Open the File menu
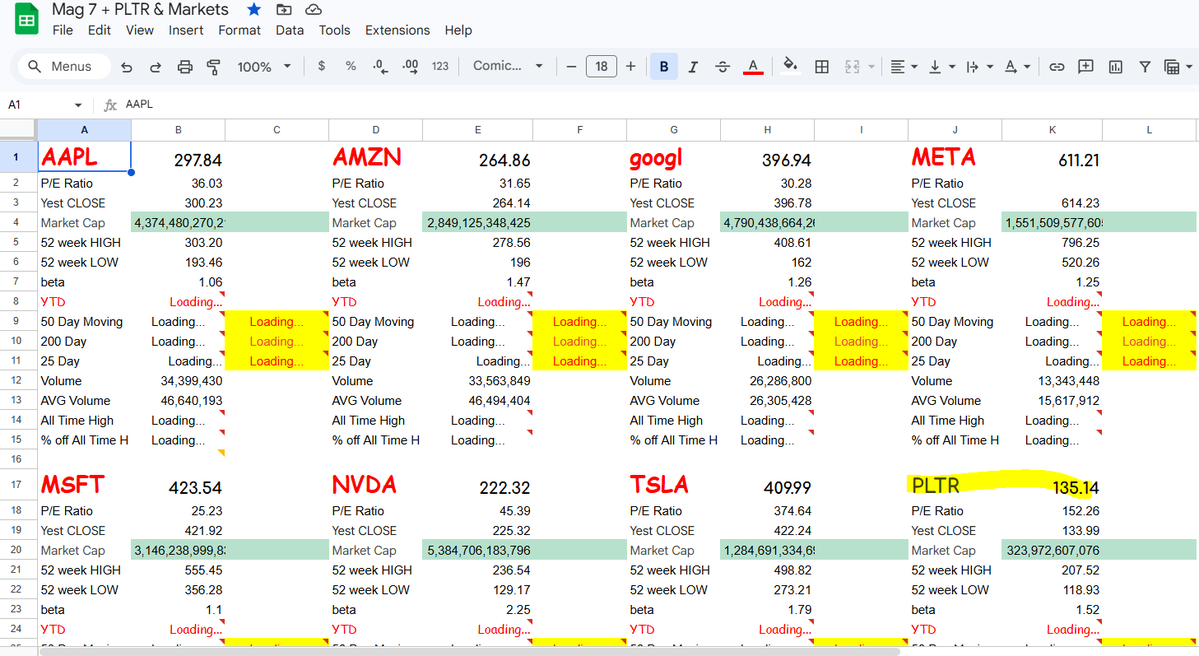Viewport: 1199px width, 656px height. 63,30
